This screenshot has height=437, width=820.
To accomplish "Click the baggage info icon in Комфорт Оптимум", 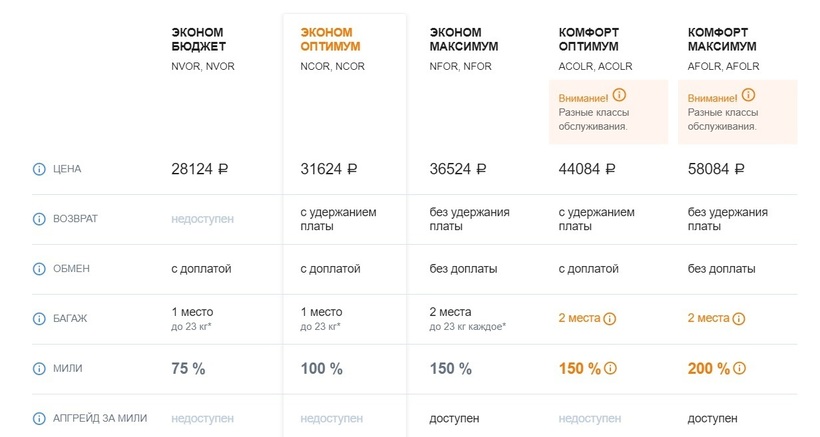I will (610, 319).
